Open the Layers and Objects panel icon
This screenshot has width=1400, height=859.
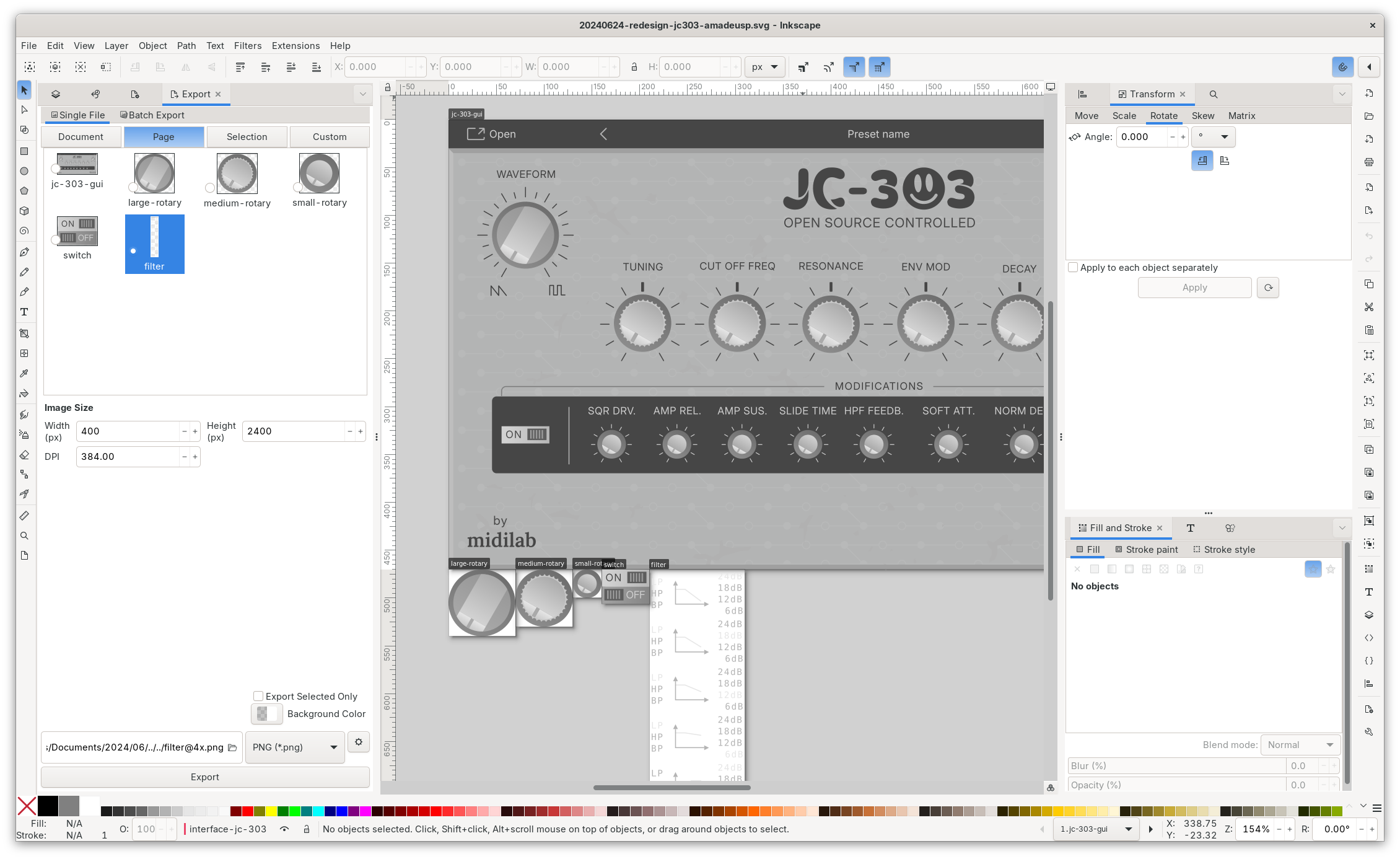tap(56, 94)
